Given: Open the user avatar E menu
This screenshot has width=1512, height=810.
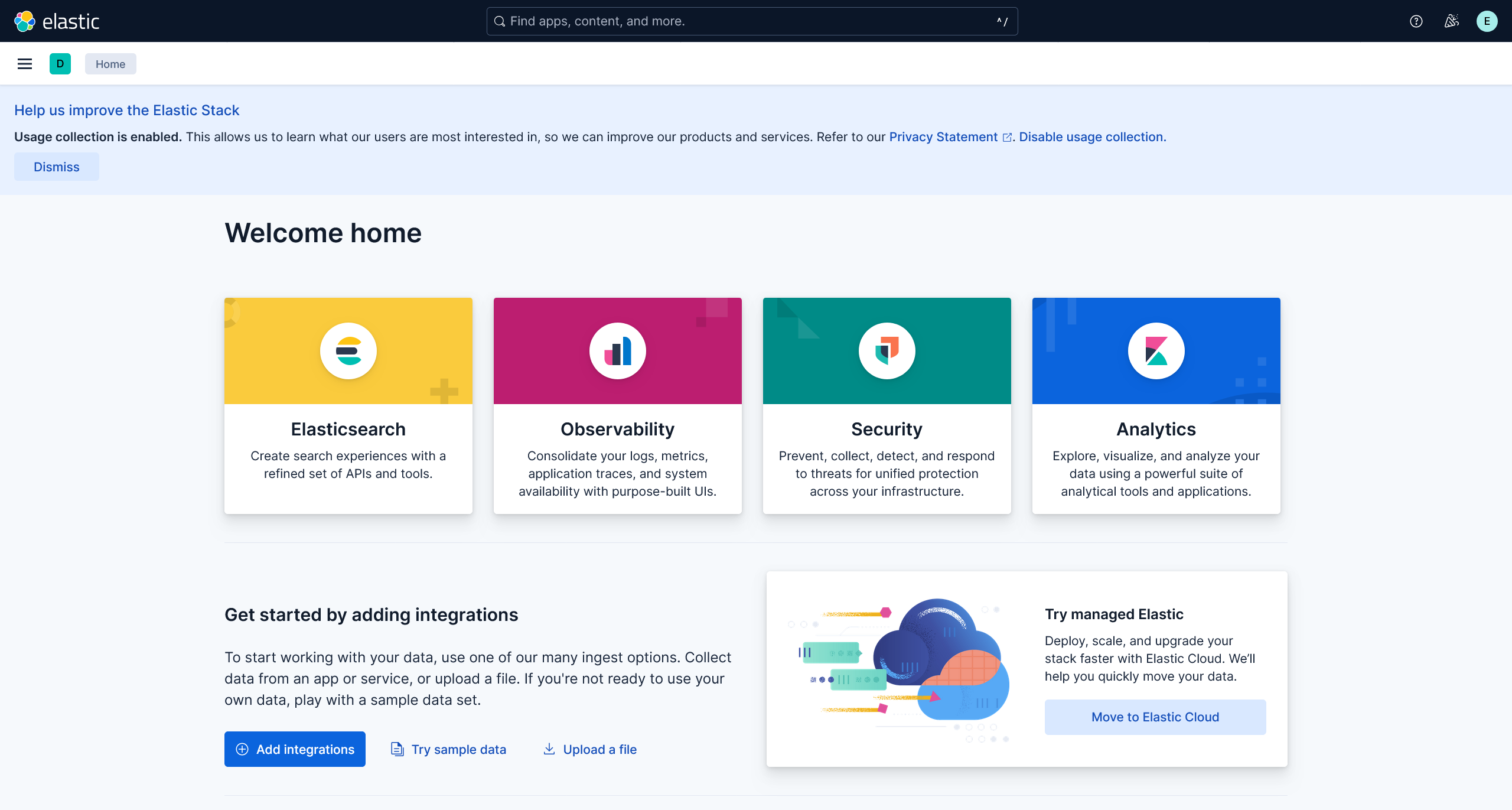Looking at the screenshot, I should [1487, 21].
